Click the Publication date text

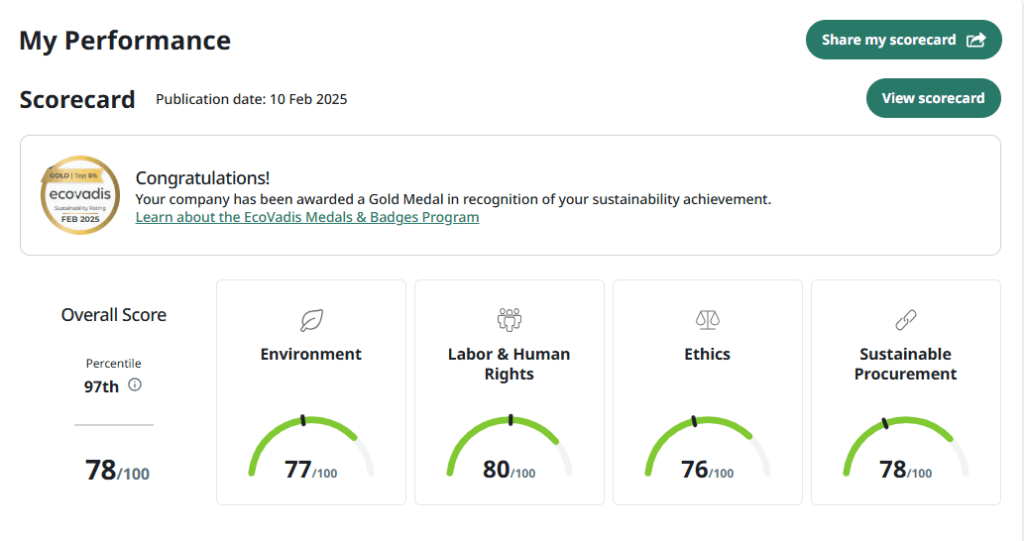(x=251, y=99)
